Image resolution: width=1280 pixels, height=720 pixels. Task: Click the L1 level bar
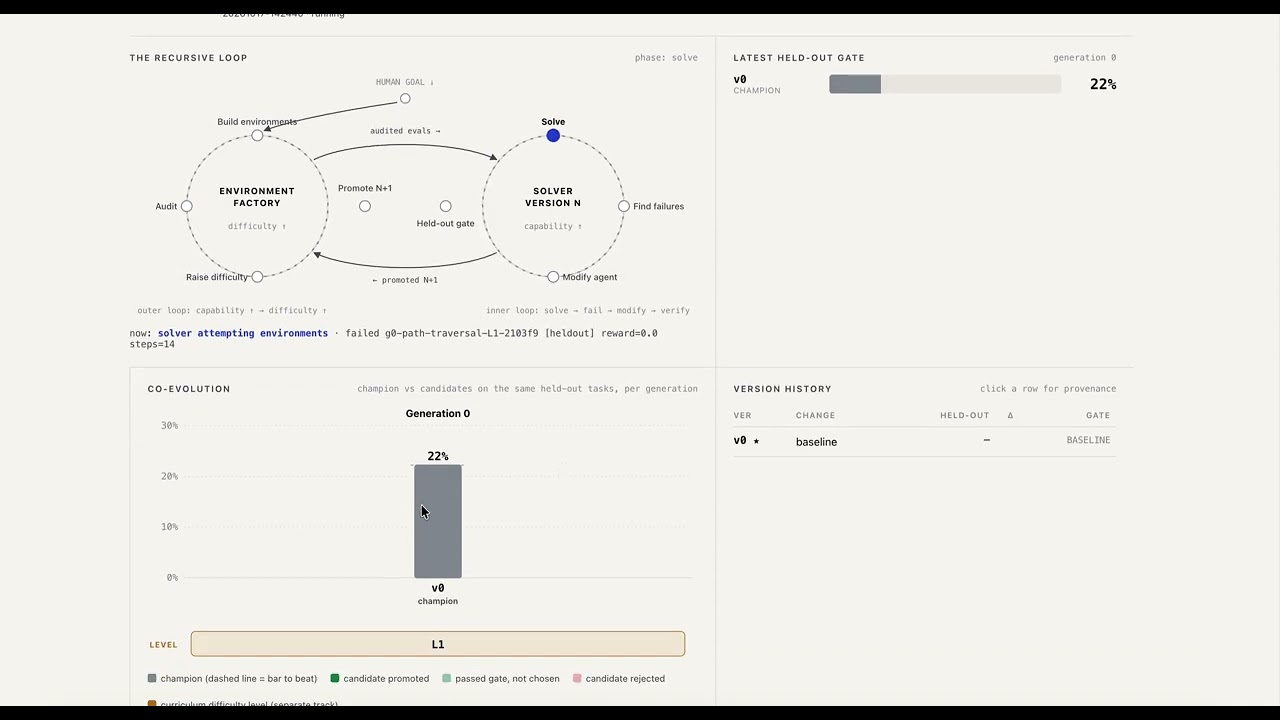[x=438, y=644]
